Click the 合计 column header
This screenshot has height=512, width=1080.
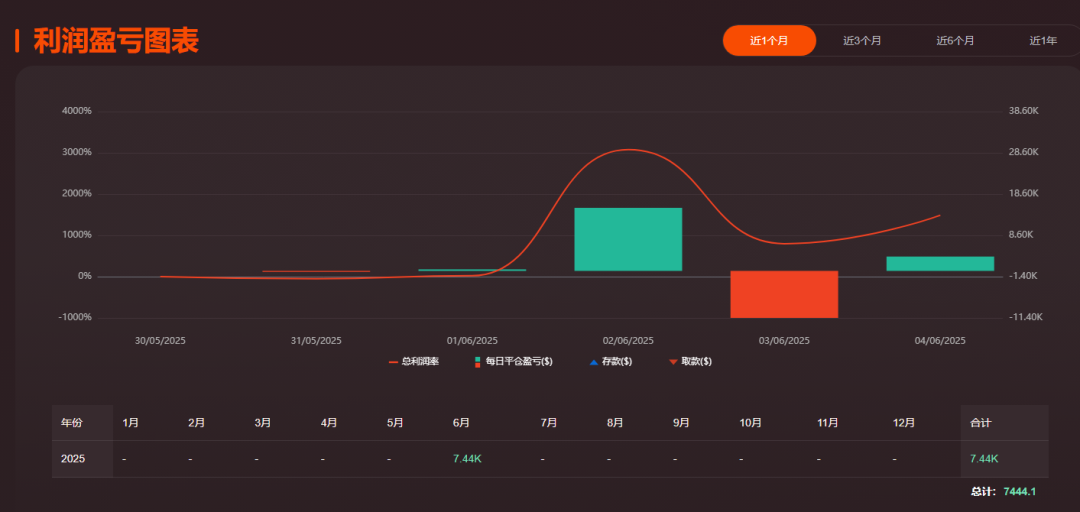coord(980,423)
